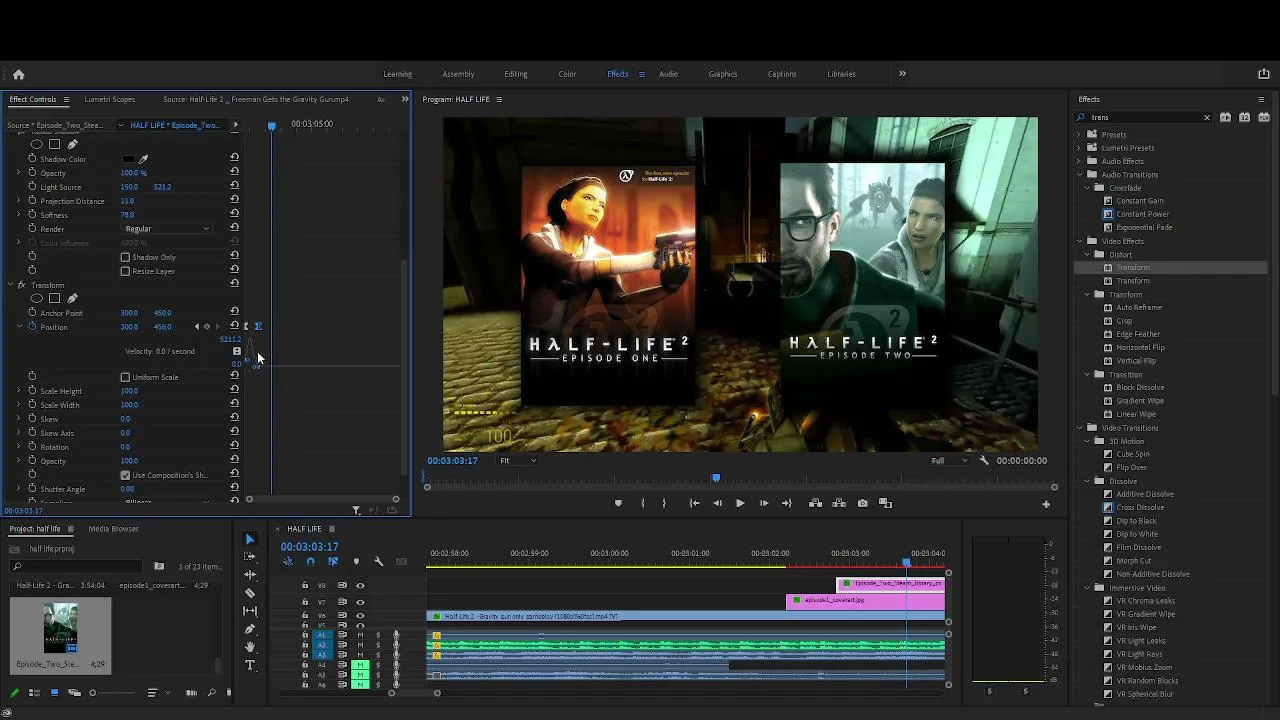The height and width of the screenshot is (720, 1280).
Task: Hide track V8 with its eye icon
Action: pos(360,586)
